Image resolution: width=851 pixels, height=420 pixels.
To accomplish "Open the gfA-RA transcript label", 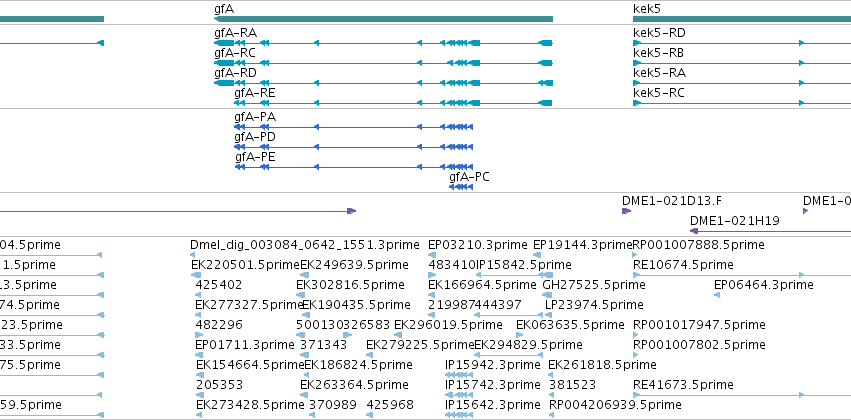I will [236, 33].
